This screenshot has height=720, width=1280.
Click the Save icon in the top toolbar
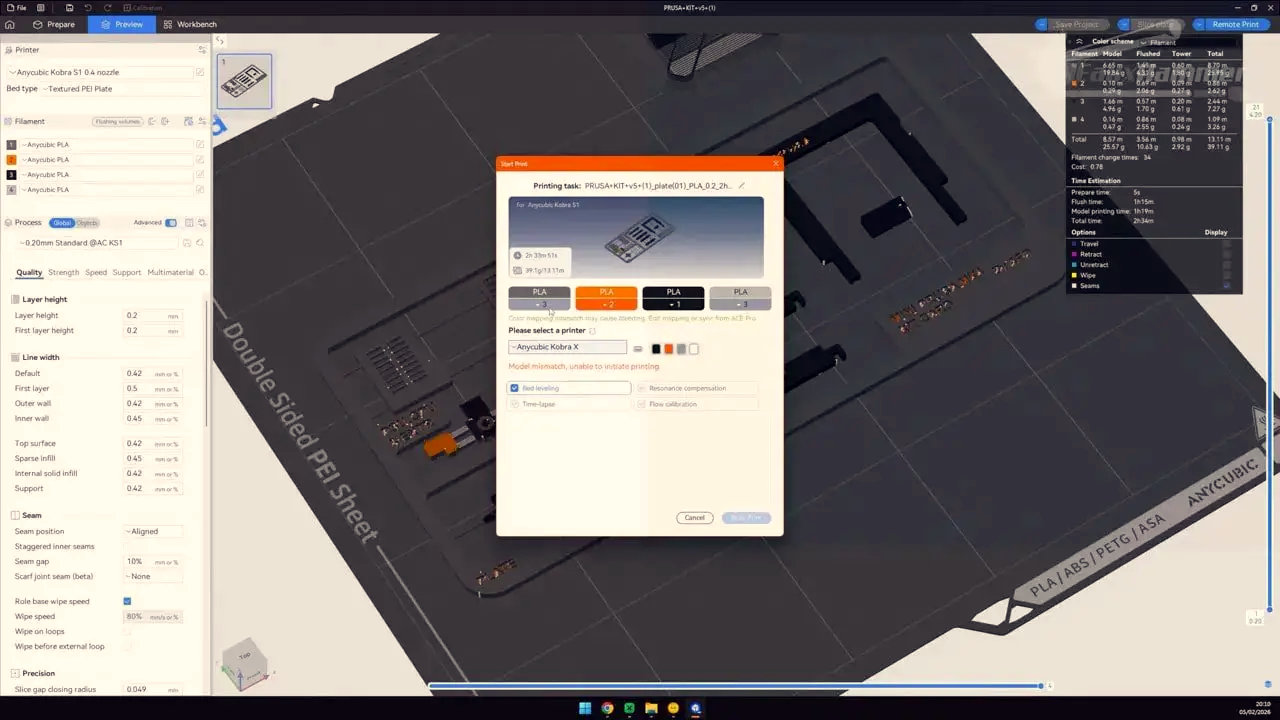tap(69, 8)
